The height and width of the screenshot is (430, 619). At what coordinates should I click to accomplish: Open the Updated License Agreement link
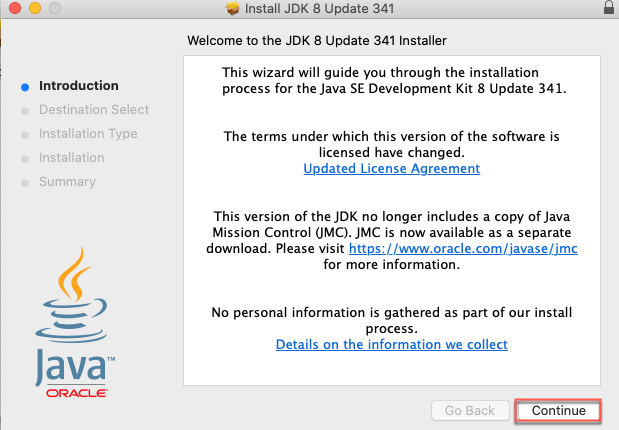[x=392, y=169]
